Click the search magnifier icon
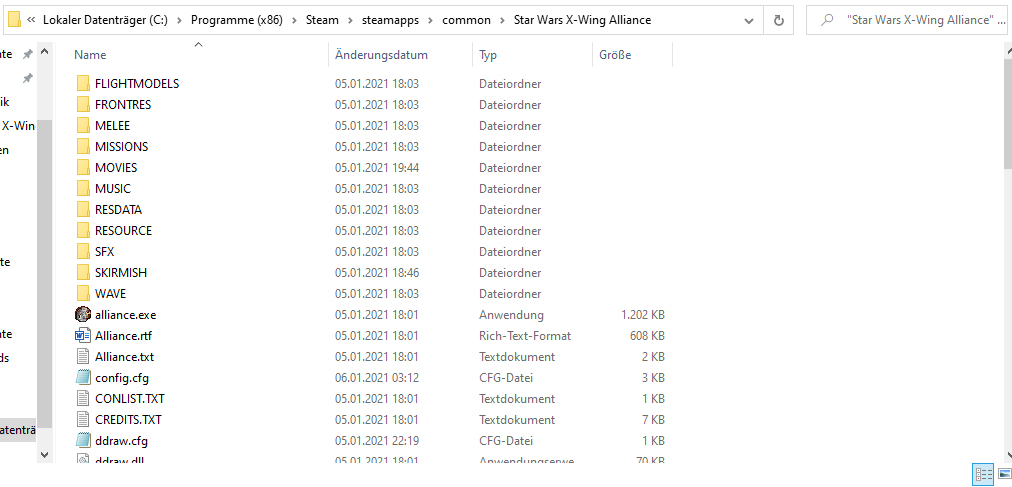 point(827,20)
